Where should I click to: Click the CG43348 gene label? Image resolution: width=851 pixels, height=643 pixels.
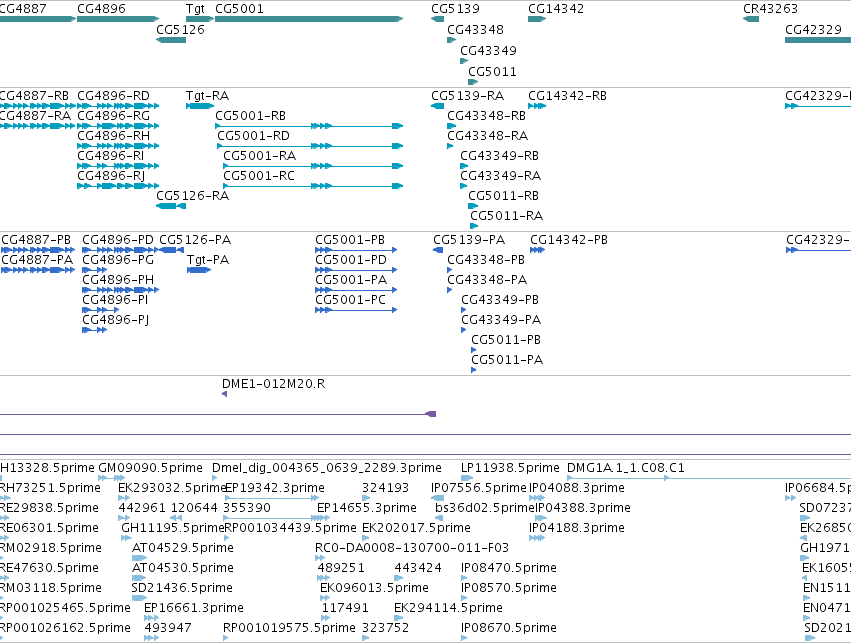(x=475, y=30)
